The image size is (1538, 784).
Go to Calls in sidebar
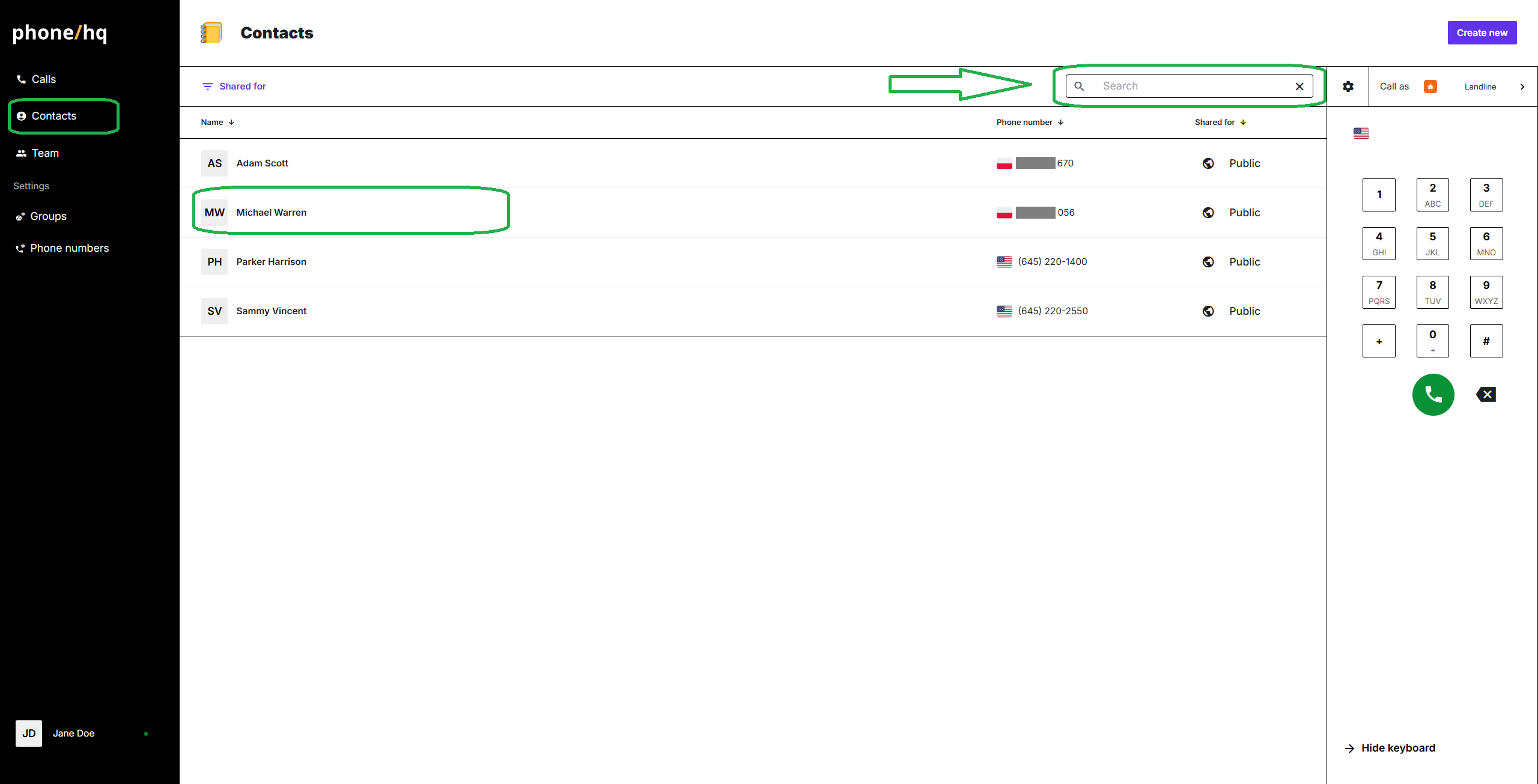click(x=43, y=79)
